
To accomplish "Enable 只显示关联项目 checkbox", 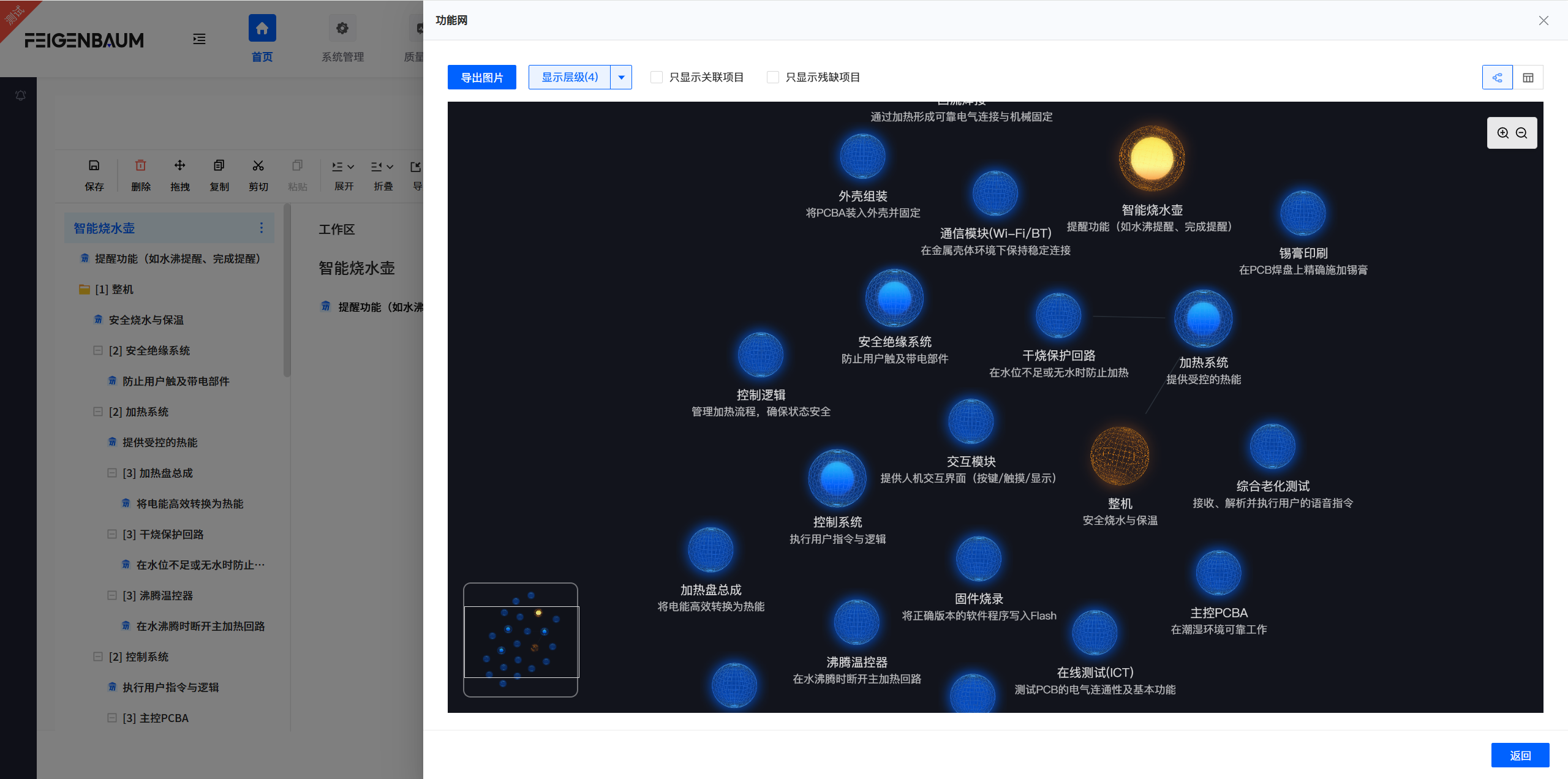I will pos(657,77).
